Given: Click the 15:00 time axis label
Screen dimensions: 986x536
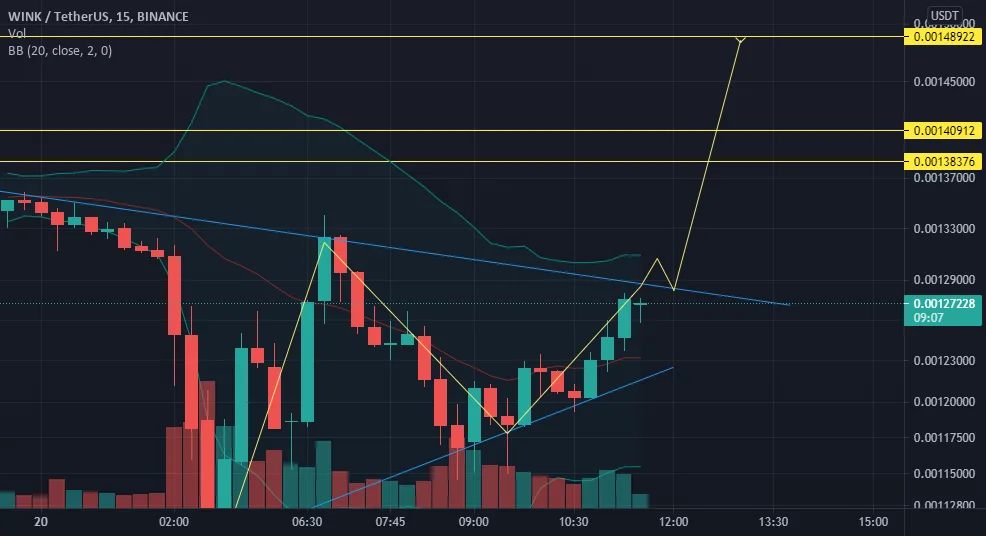Looking at the screenshot, I should (873, 522).
